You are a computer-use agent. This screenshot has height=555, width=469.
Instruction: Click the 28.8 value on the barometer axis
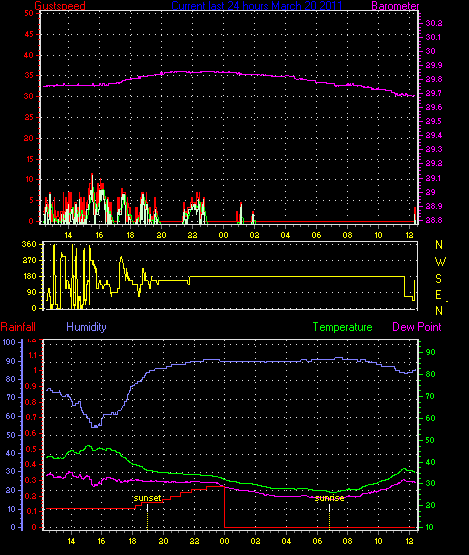click(434, 220)
